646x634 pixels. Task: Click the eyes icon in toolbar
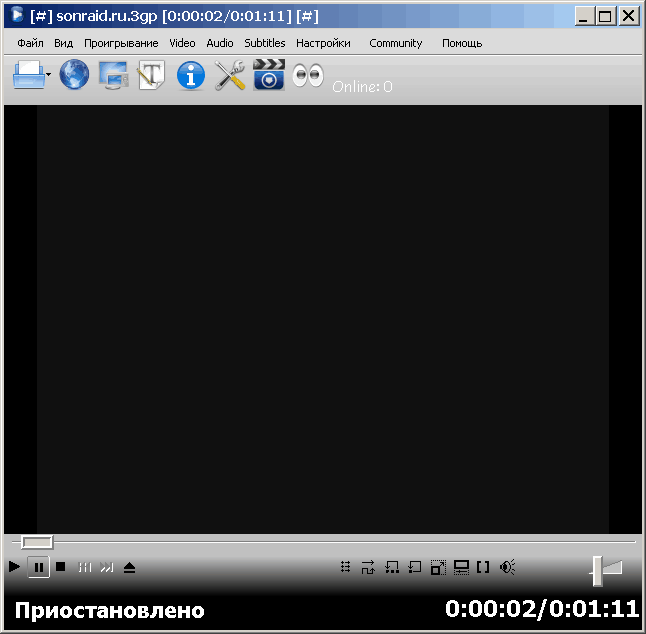click(308, 75)
